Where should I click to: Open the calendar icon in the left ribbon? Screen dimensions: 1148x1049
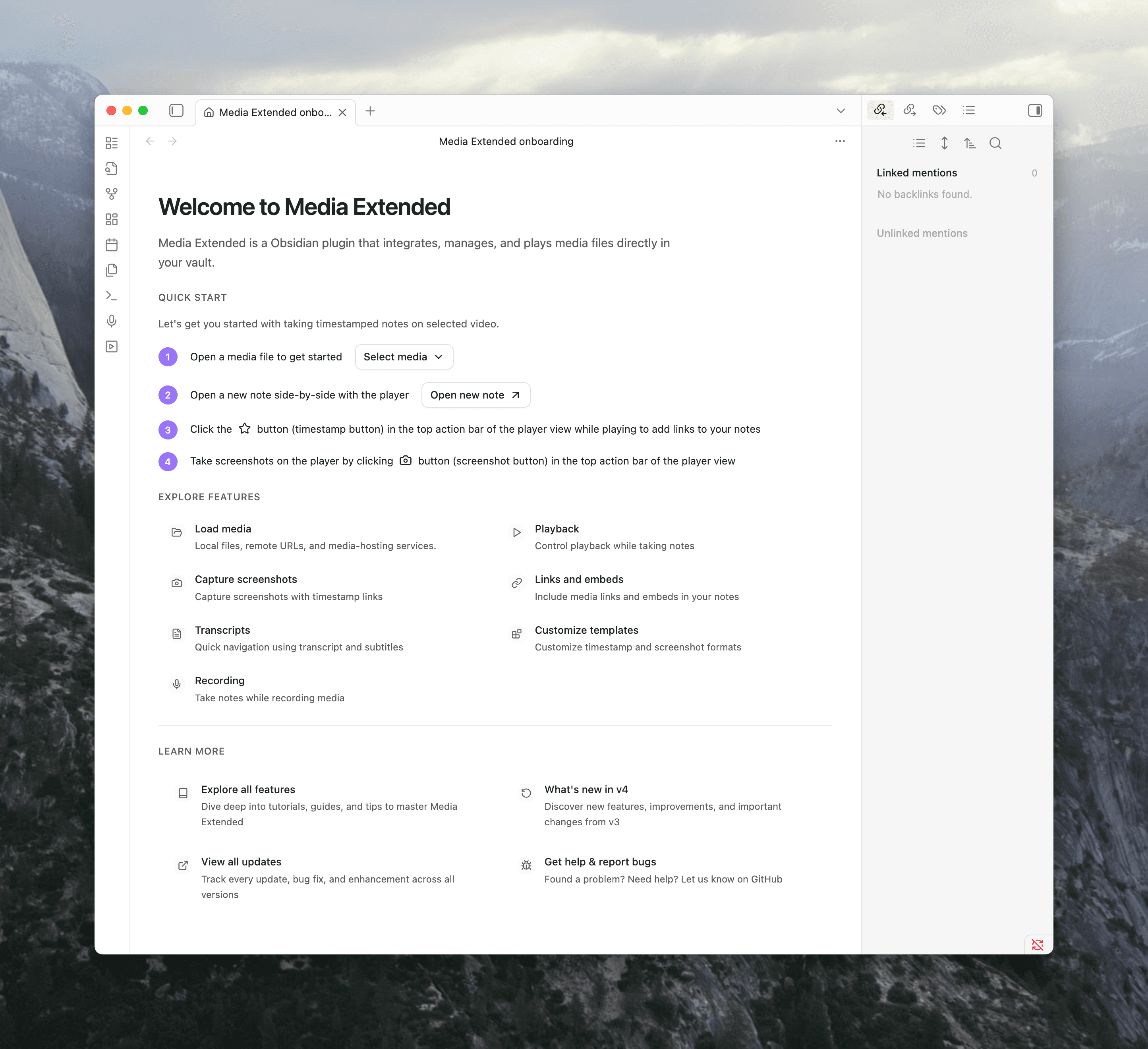(x=112, y=244)
